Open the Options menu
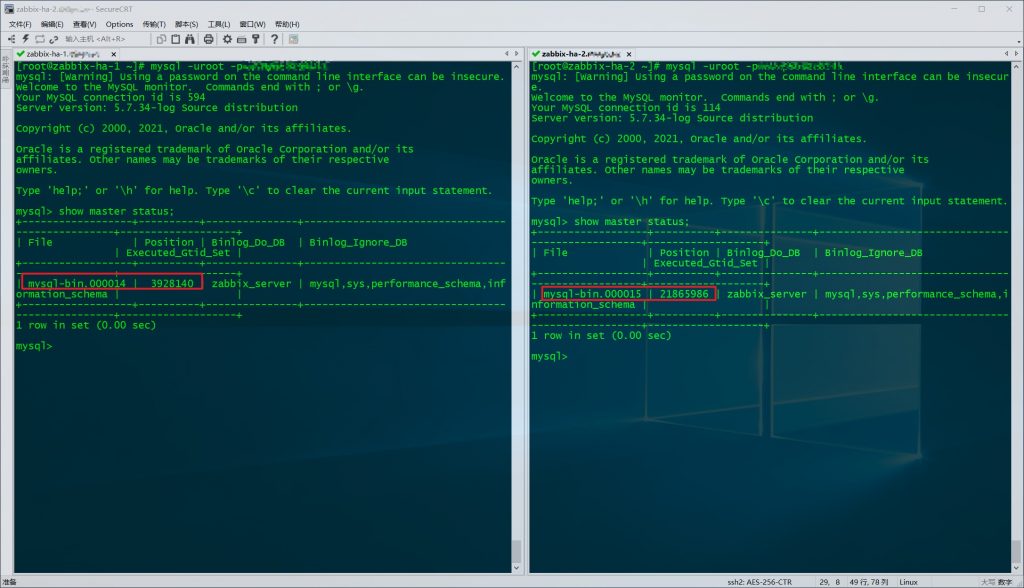Image resolution: width=1024 pixels, height=588 pixels. click(120, 24)
